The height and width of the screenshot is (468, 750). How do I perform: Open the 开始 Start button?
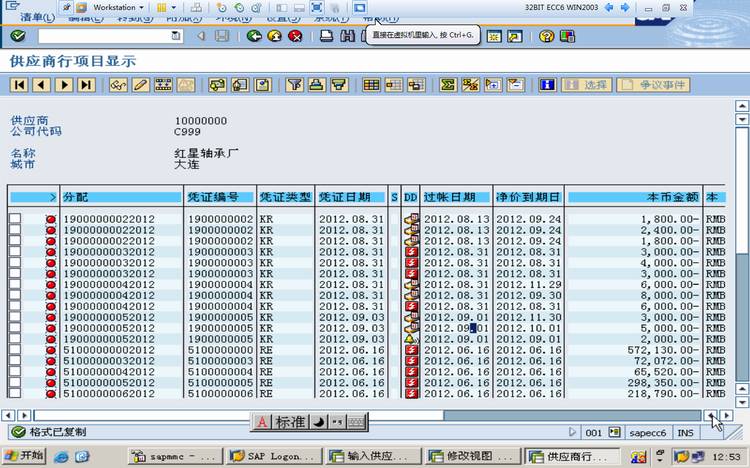click(24, 456)
